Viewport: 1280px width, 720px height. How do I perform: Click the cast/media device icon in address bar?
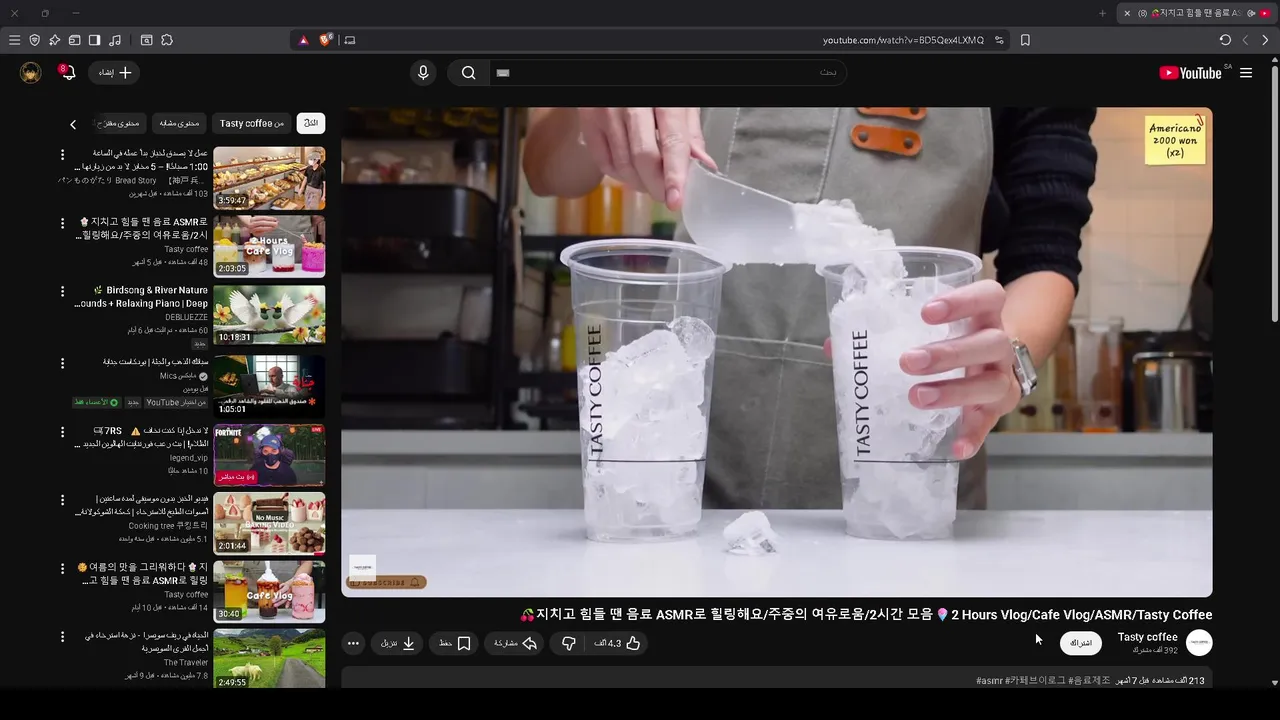[349, 40]
